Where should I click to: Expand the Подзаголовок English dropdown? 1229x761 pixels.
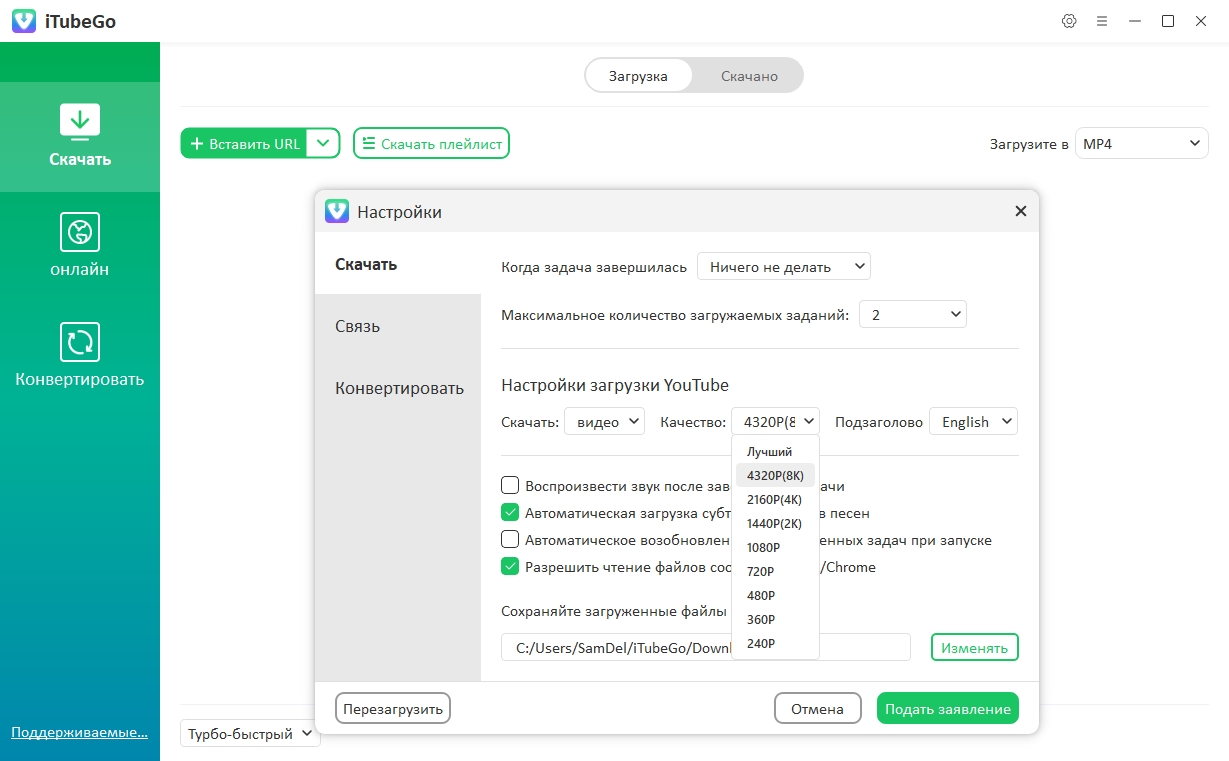(x=973, y=421)
